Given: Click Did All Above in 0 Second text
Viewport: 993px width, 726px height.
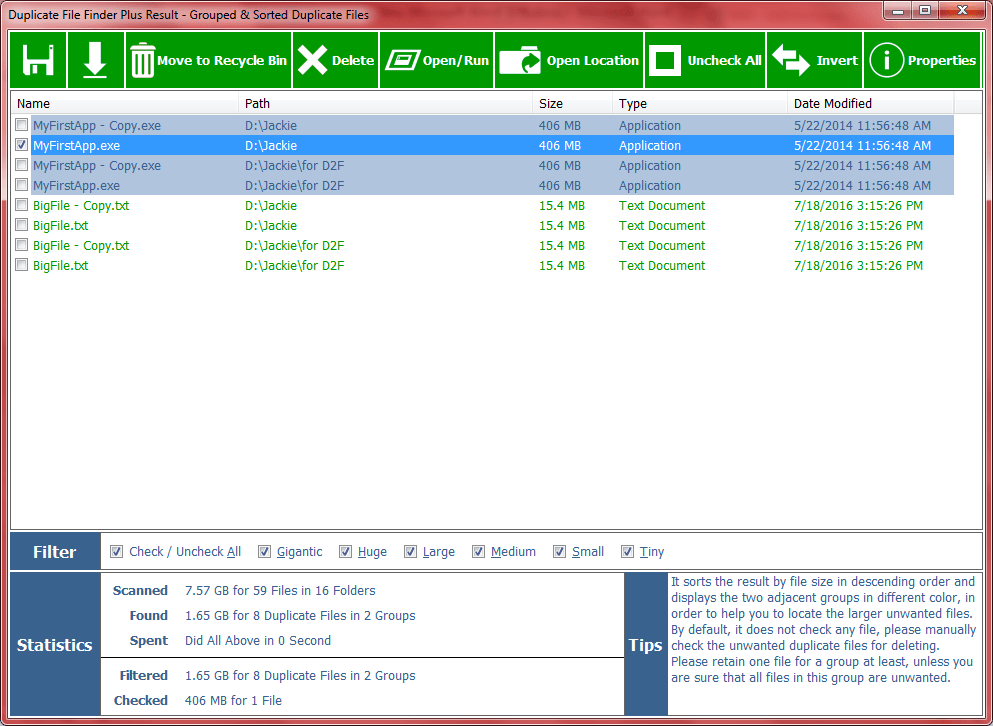Looking at the screenshot, I should pyautogui.click(x=258, y=640).
